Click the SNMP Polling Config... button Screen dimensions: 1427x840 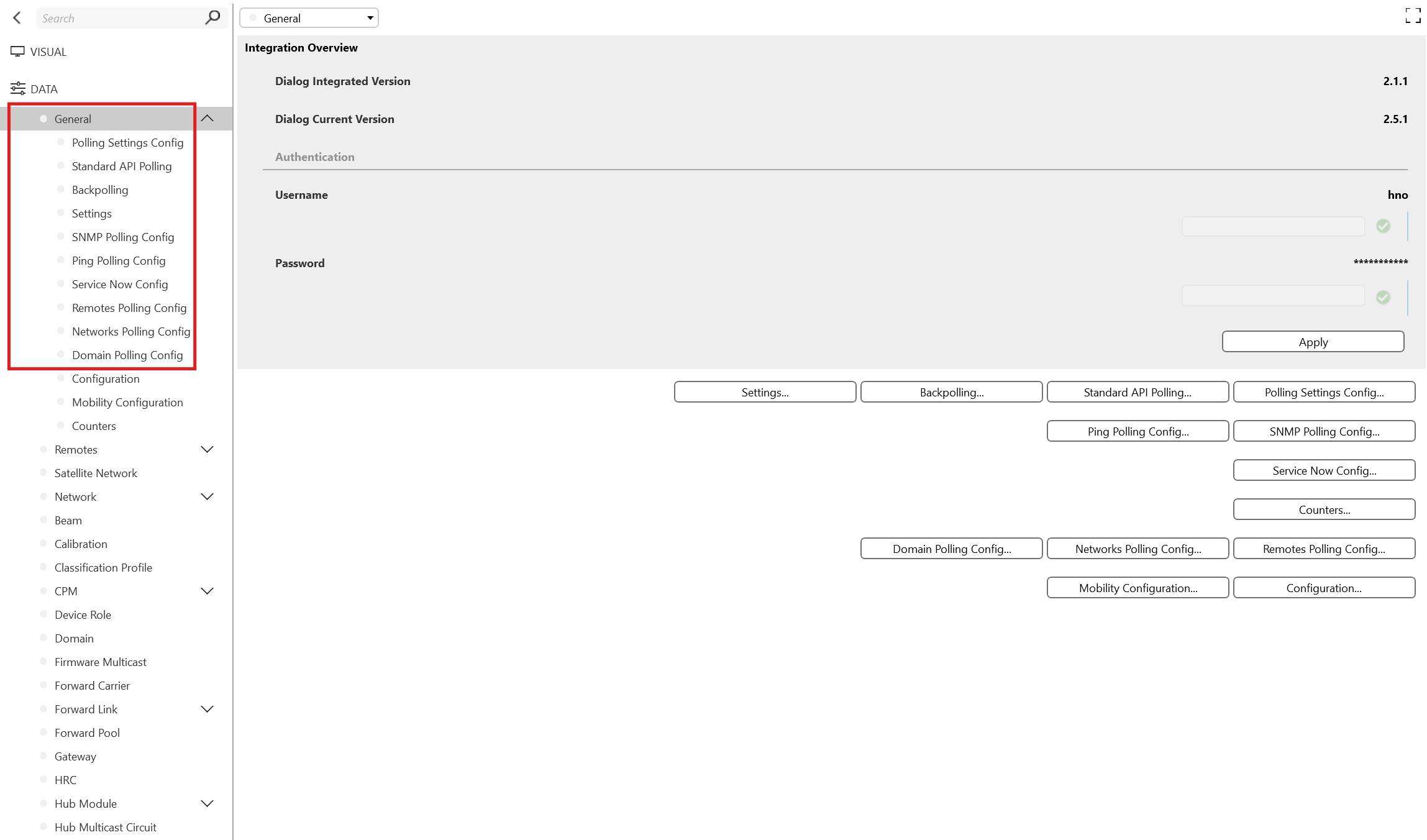[1324, 431]
